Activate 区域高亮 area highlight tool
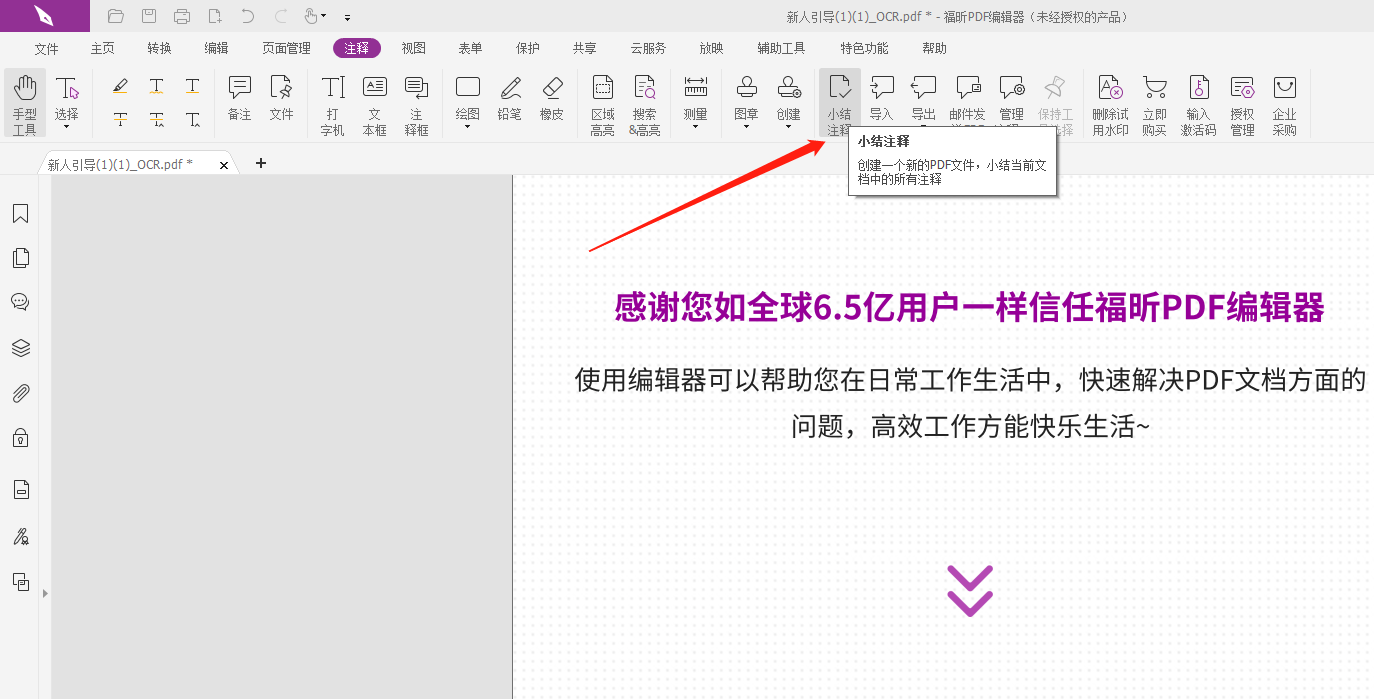This screenshot has height=699, width=1374. click(x=602, y=100)
